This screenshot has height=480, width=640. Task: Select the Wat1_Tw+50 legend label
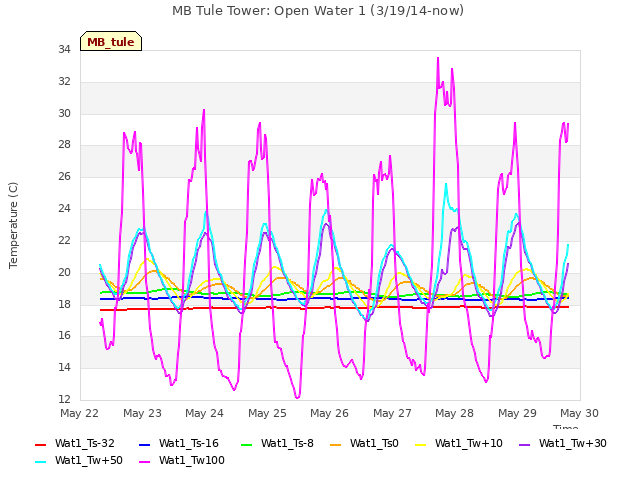(x=89, y=461)
